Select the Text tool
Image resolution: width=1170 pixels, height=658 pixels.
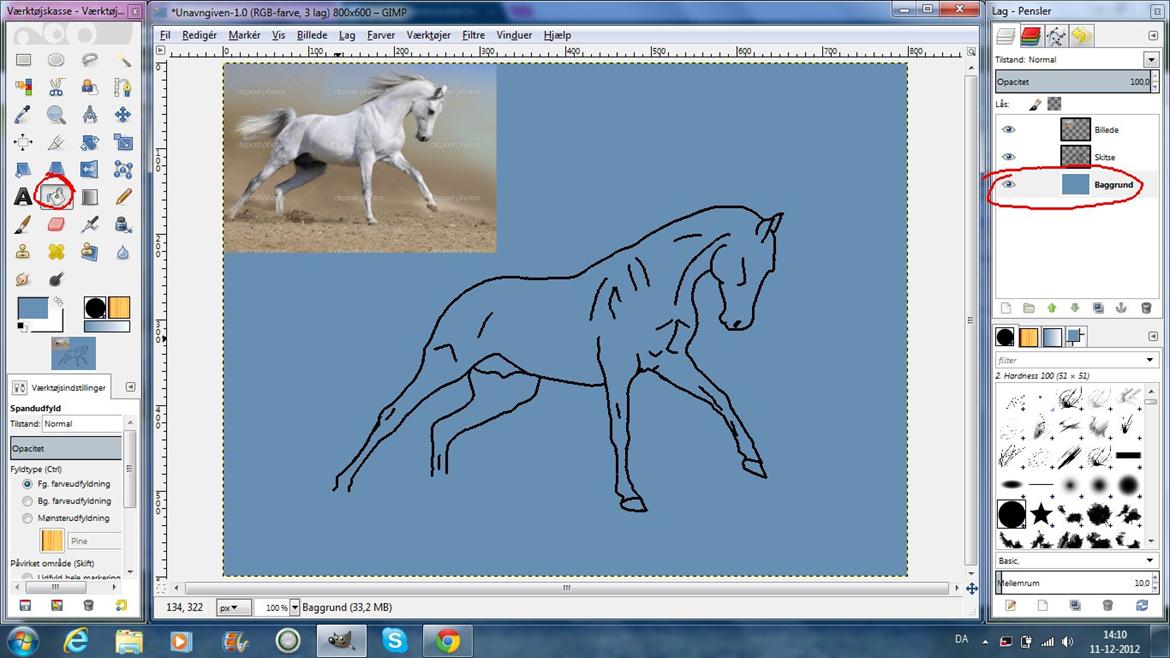tap(23, 197)
